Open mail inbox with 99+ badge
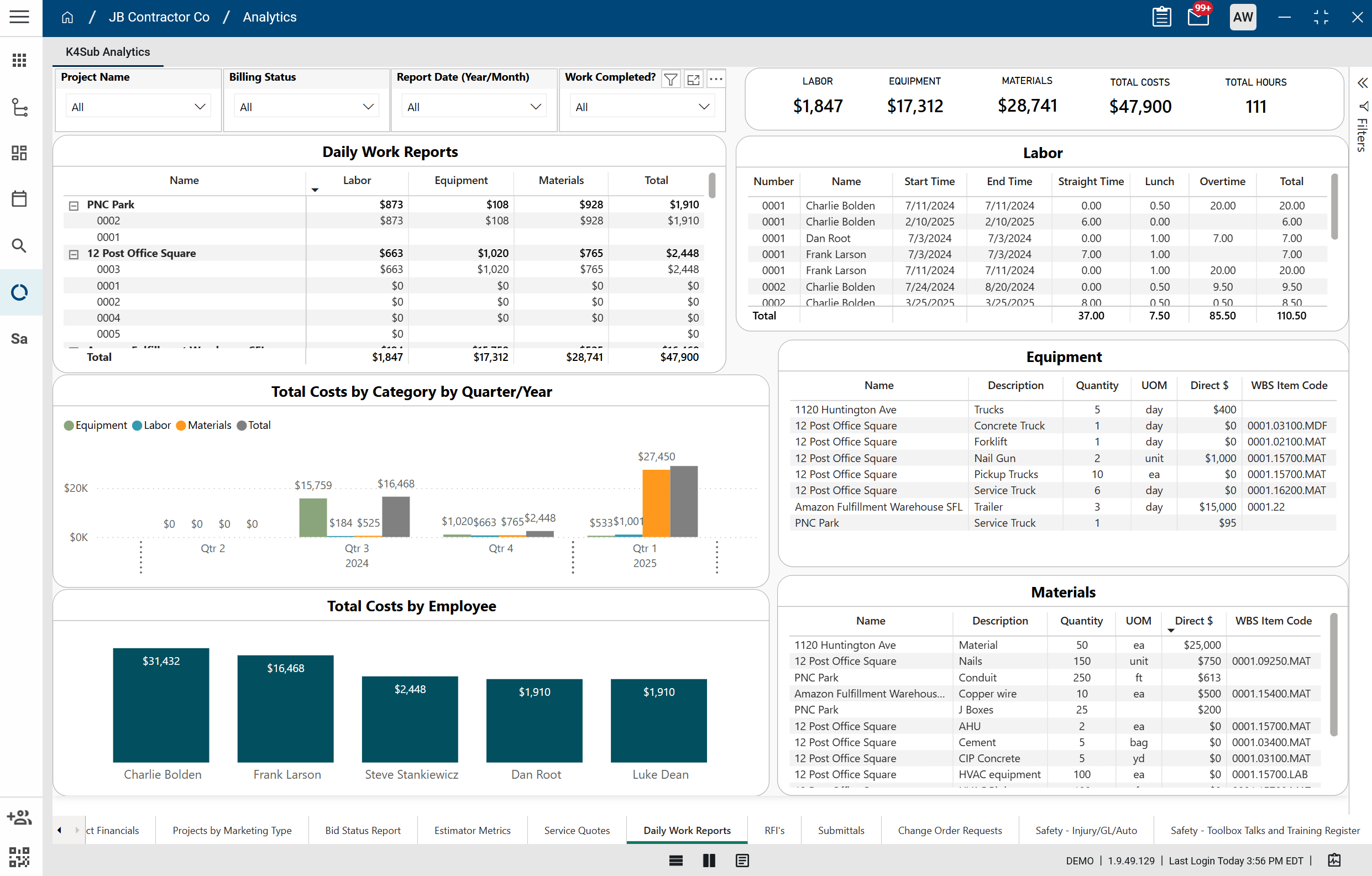Viewport: 1372px width, 876px height. click(x=1198, y=17)
